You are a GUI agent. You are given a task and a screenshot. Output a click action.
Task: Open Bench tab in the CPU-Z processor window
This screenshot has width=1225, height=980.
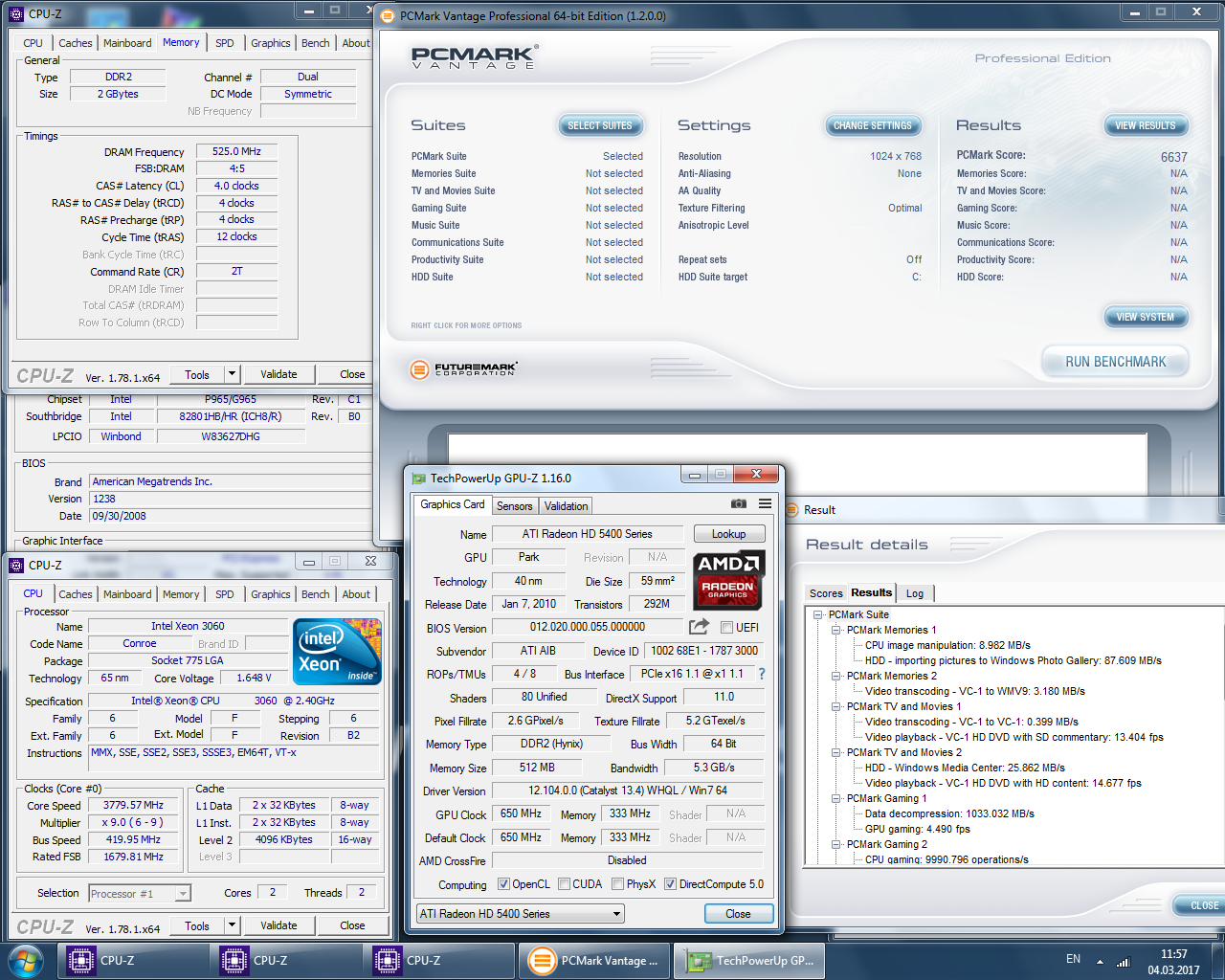pos(316,594)
